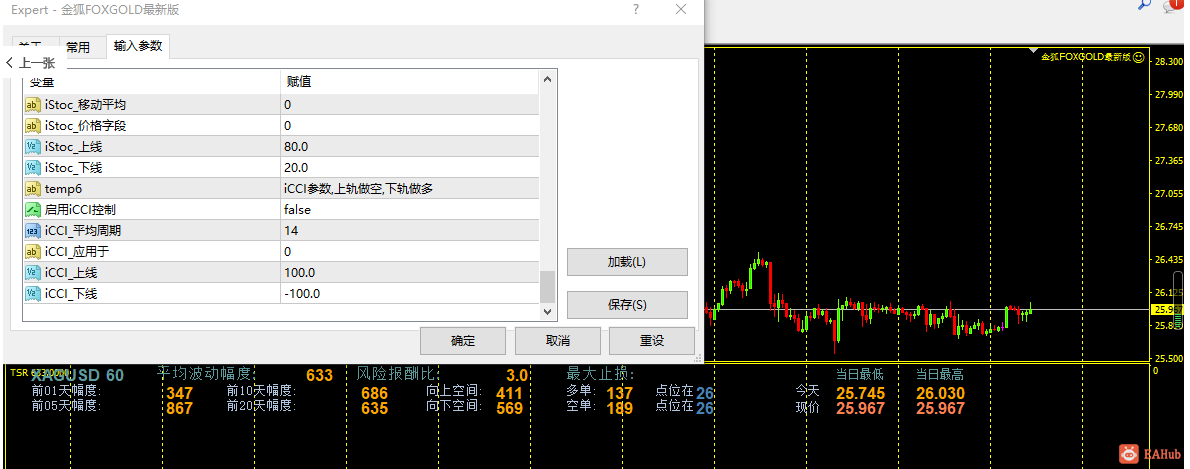This screenshot has height=469, width=1190.
Task: Click the 启用iCCI控制 value false
Action: (x=298, y=209)
